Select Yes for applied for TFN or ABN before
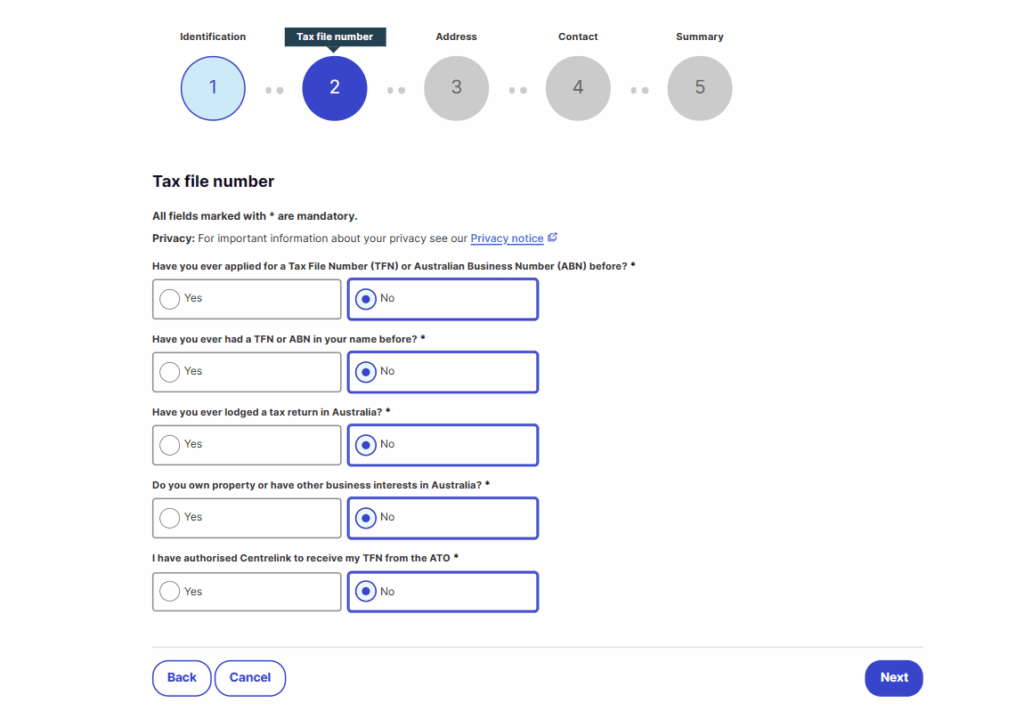Screen dimensions: 1024x727 [x=170, y=299]
